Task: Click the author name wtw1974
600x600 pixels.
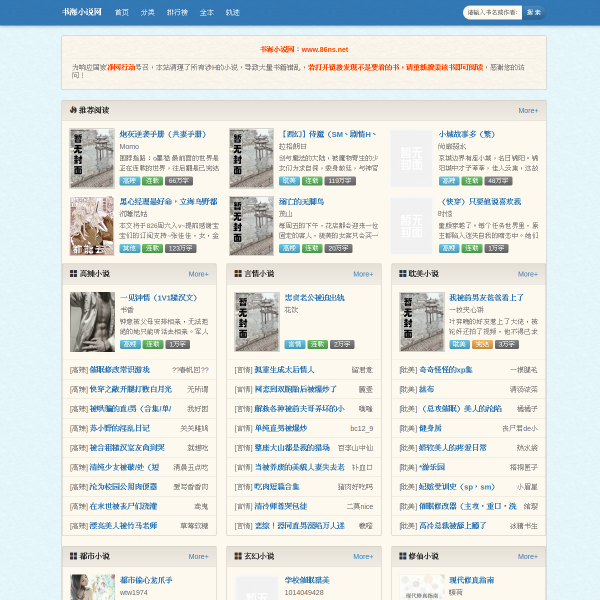Action: 134,592
